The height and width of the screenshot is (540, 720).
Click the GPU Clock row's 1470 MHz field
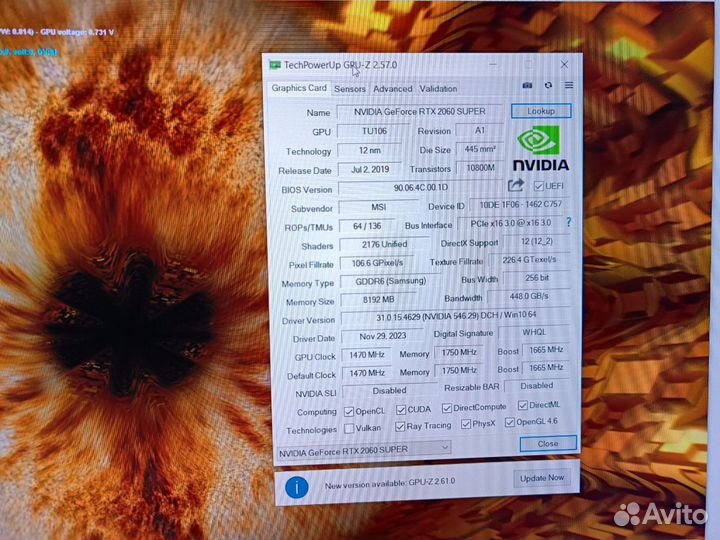pyautogui.click(x=366, y=355)
